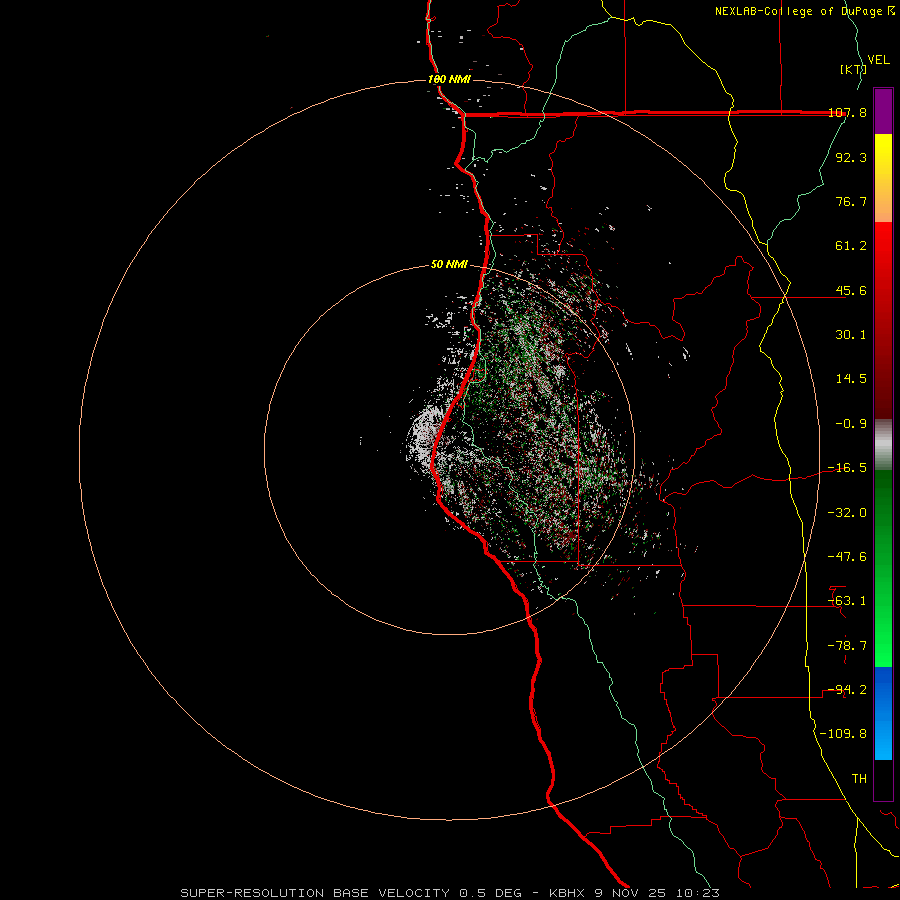Screen dimensions: 900x900
Task: Pick the yellow-orange segment of velocity scale
Action: click(883, 178)
